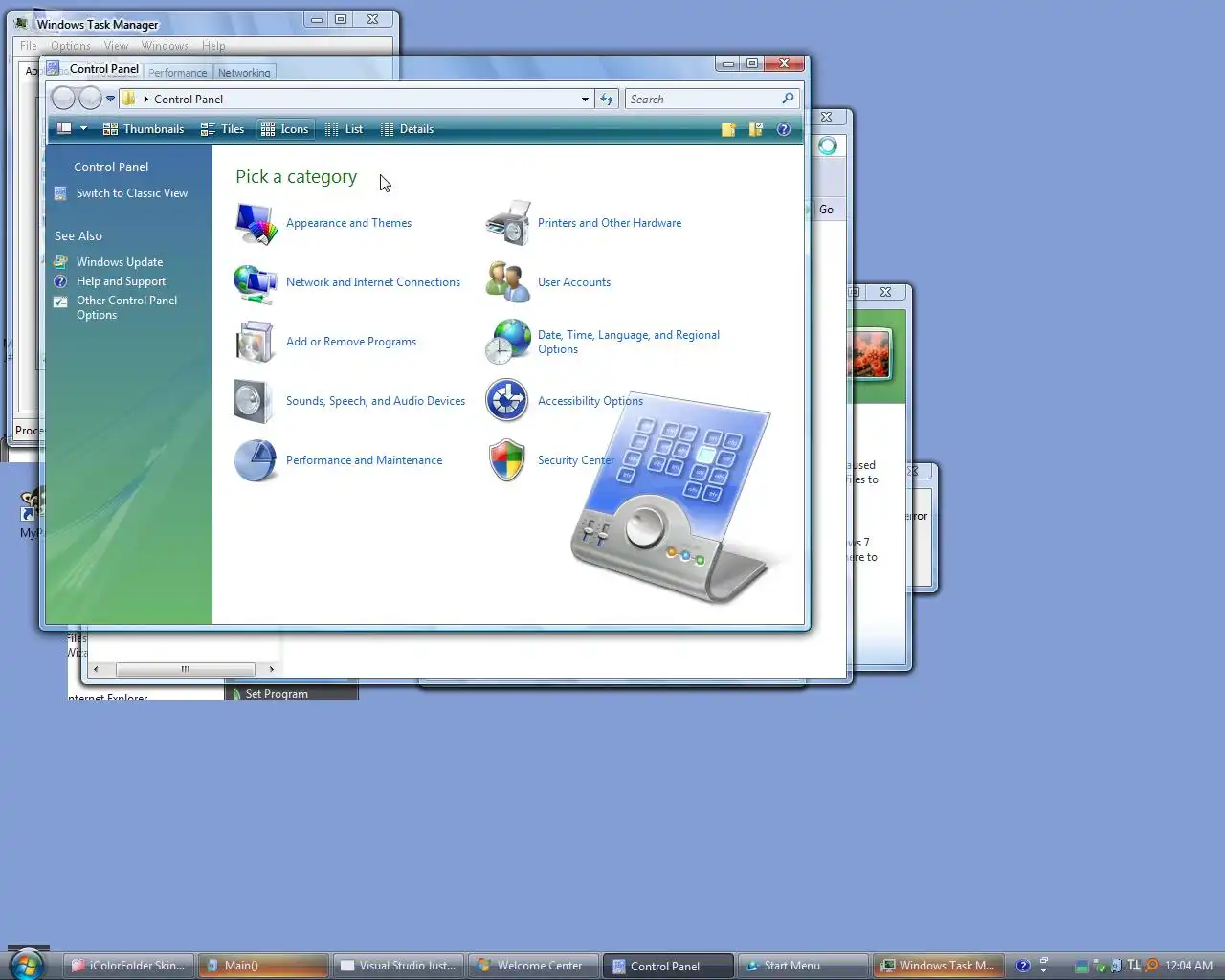
Task: Switch to iColorFolder Skin taskbar button
Action: (129, 966)
